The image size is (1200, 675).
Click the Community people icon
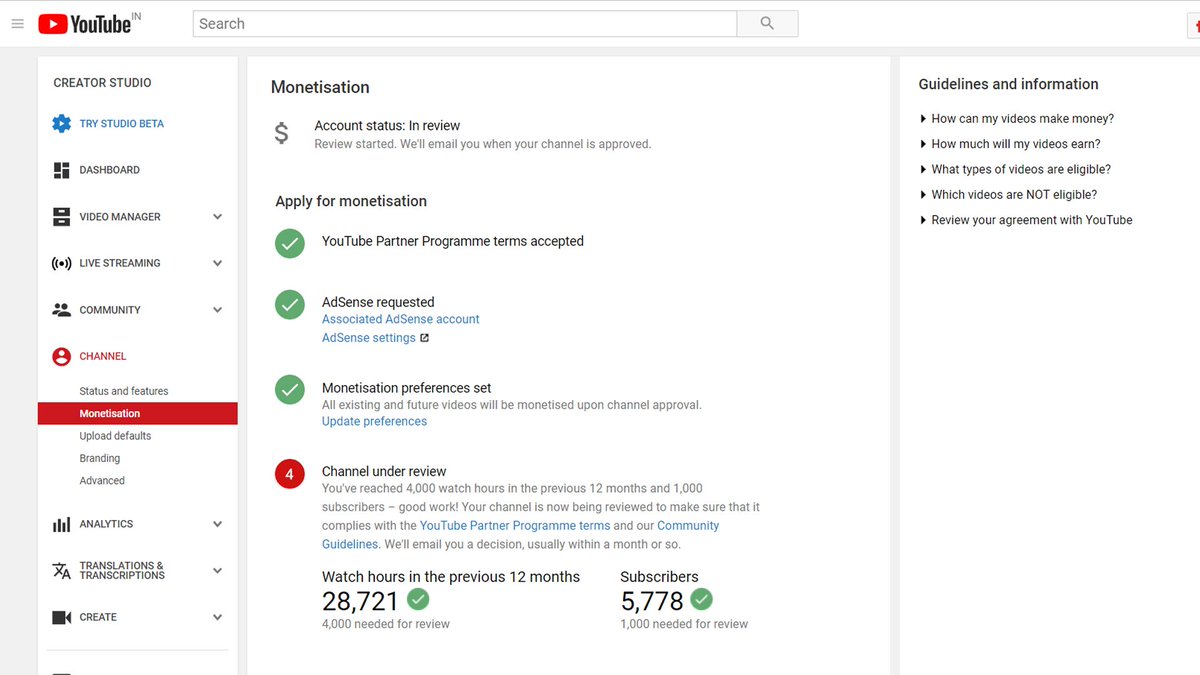61,310
